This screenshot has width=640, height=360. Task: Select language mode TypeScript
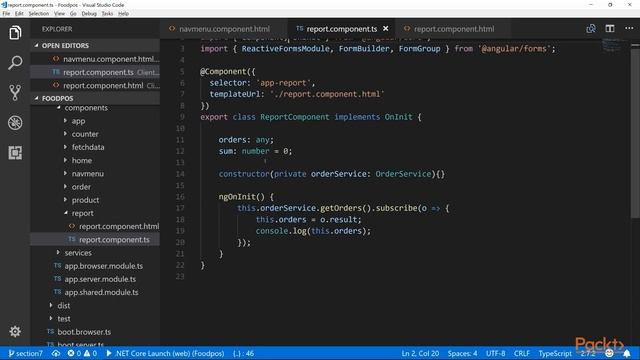tap(555, 353)
